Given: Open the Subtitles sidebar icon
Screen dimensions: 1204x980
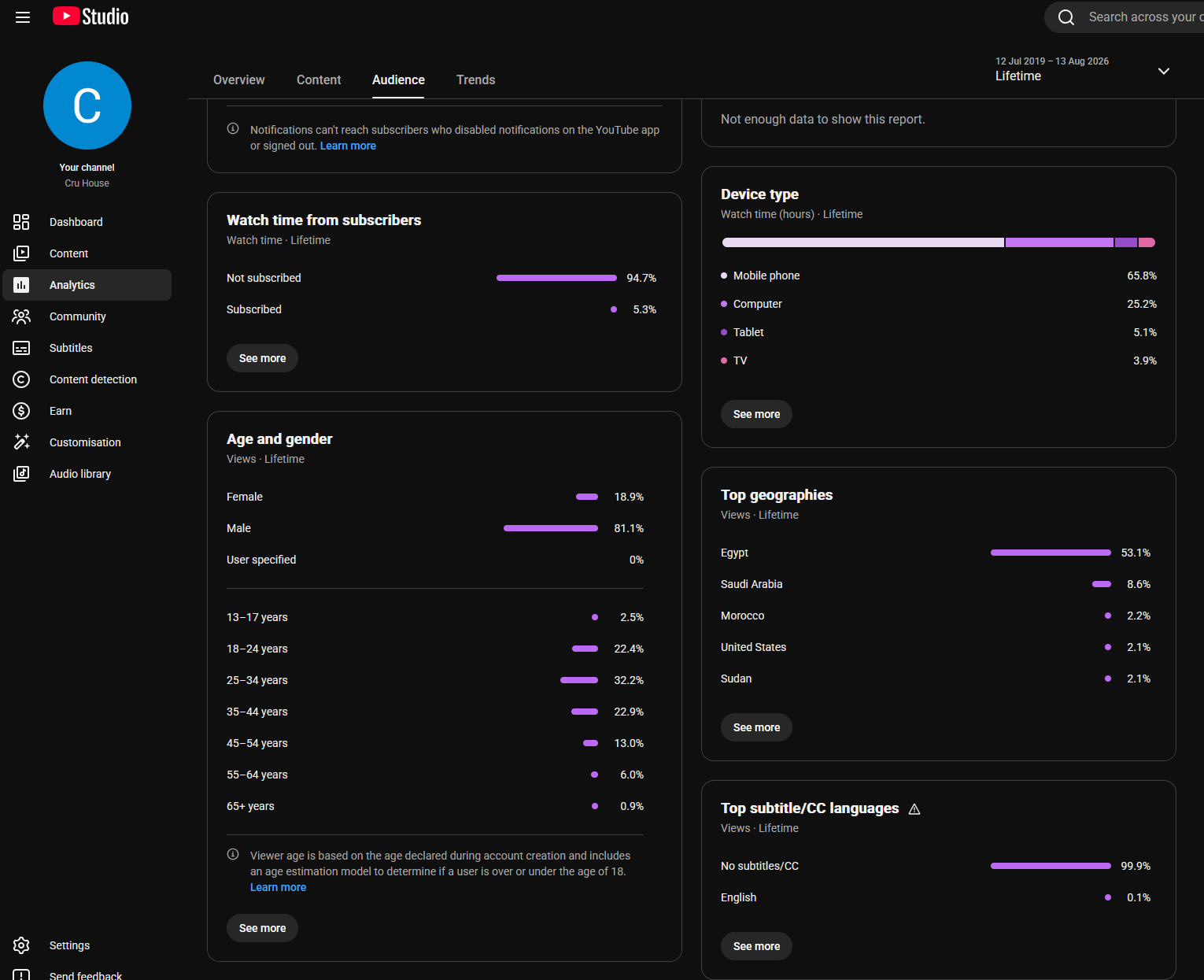Looking at the screenshot, I should [21, 348].
